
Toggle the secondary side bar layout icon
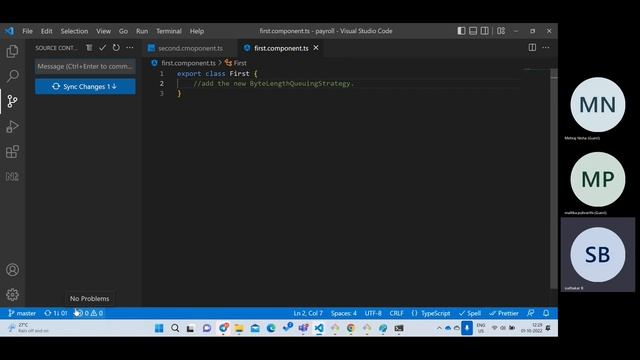pos(484,31)
